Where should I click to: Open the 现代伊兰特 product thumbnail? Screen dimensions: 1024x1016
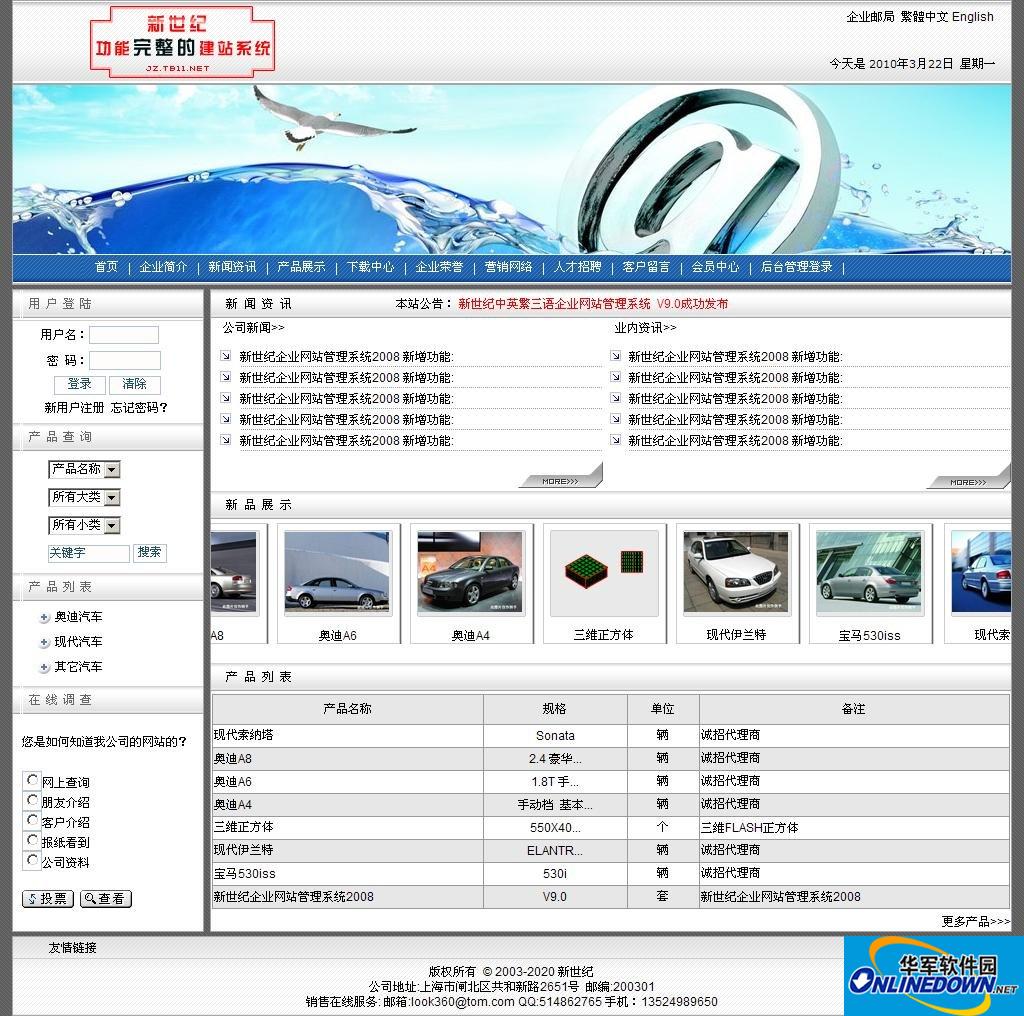(x=737, y=573)
